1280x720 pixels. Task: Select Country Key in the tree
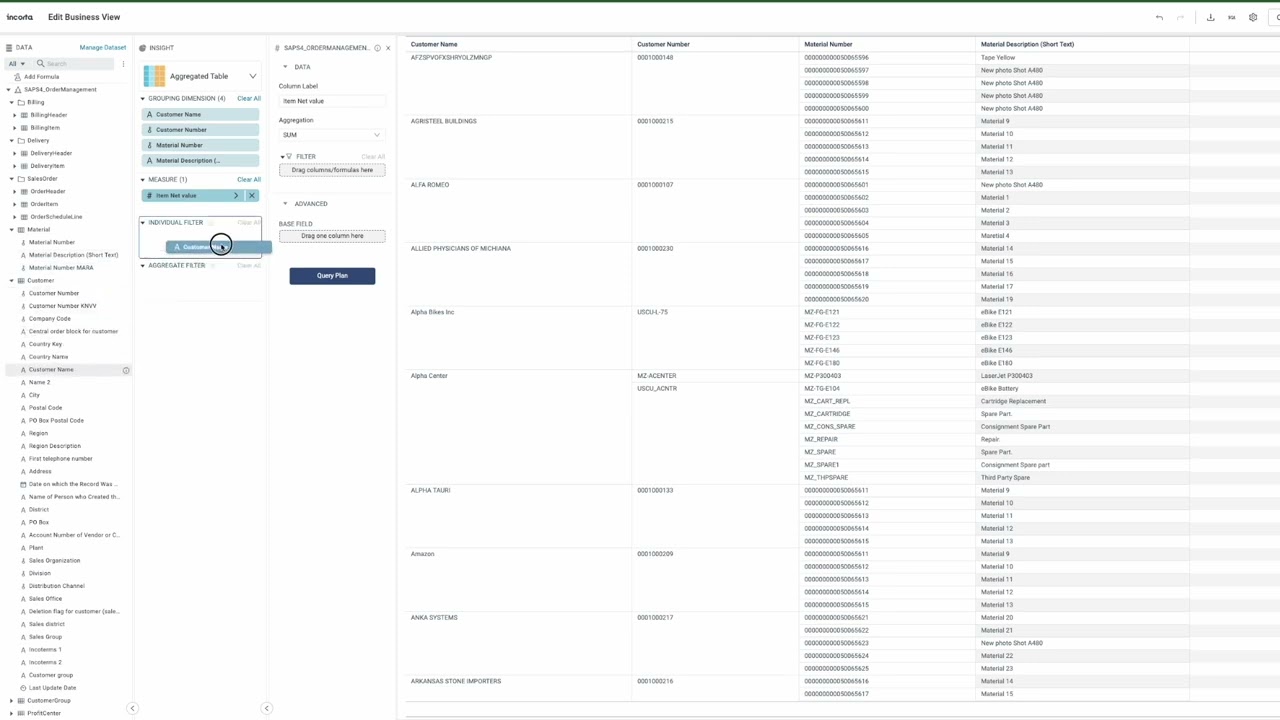[x=45, y=344]
